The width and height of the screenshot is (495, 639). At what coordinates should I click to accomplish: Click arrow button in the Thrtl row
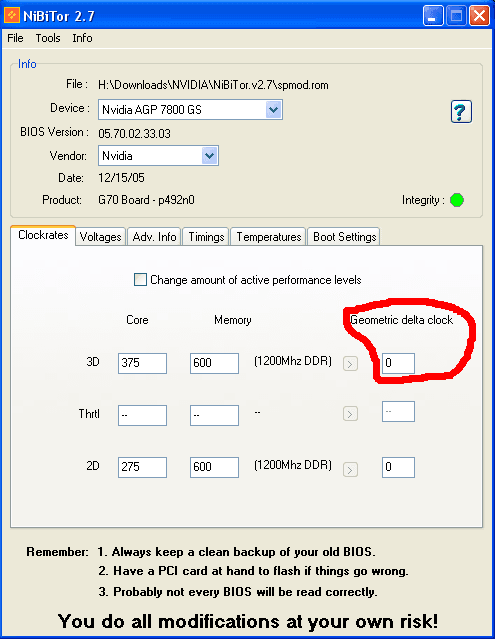350,414
